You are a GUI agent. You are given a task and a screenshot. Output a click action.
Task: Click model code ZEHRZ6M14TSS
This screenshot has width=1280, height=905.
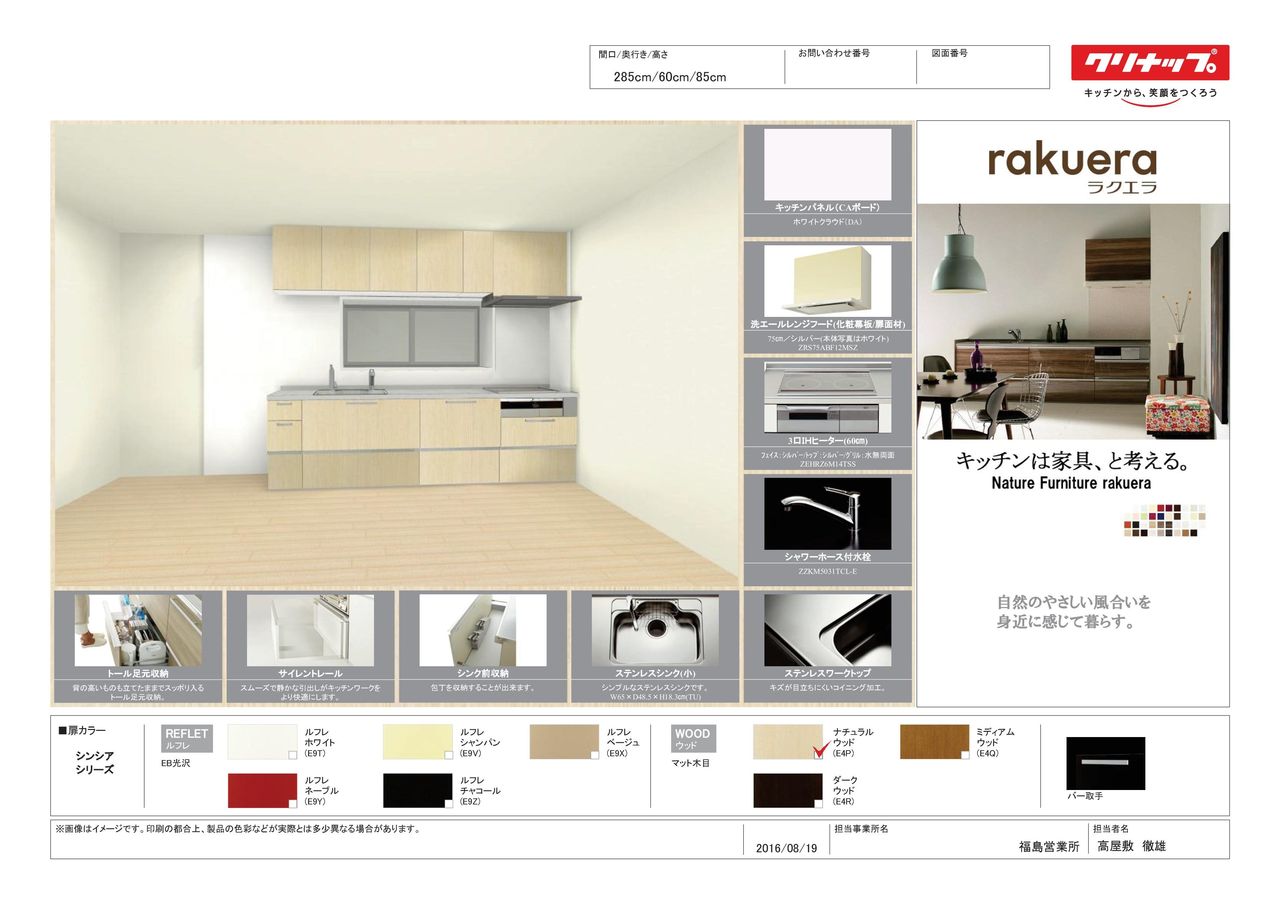(828, 464)
